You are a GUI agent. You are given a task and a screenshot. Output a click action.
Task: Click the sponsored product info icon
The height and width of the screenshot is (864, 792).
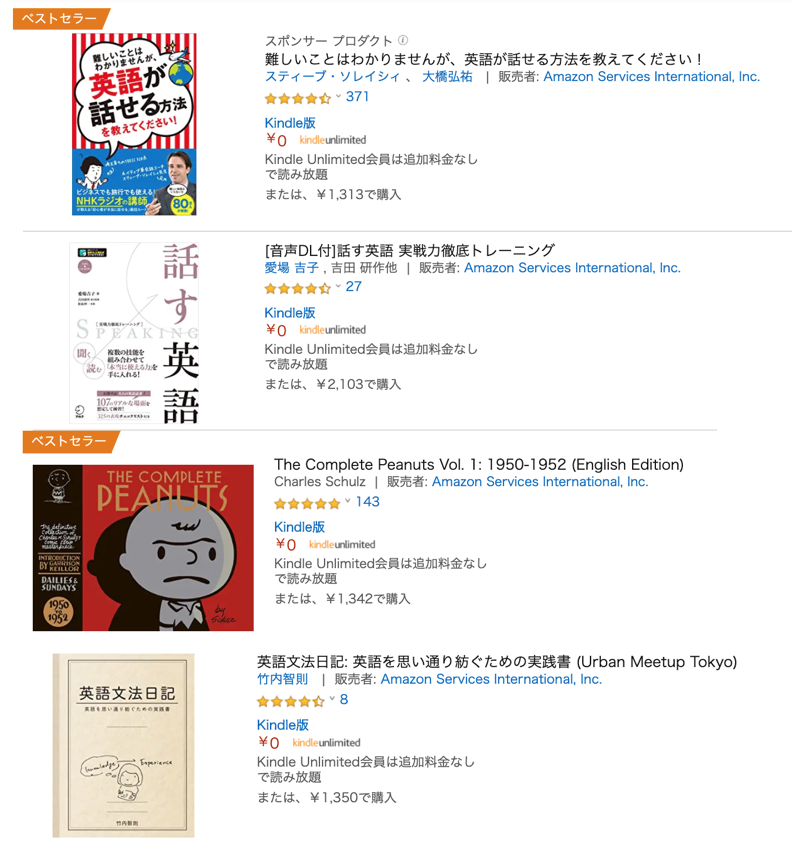(x=403, y=40)
